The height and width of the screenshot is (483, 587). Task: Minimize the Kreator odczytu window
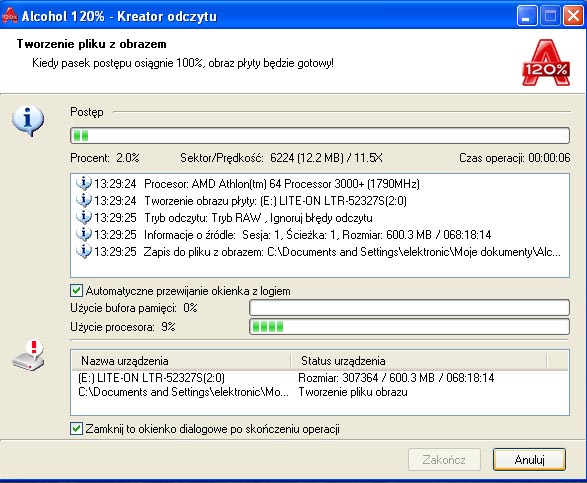coord(527,16)
